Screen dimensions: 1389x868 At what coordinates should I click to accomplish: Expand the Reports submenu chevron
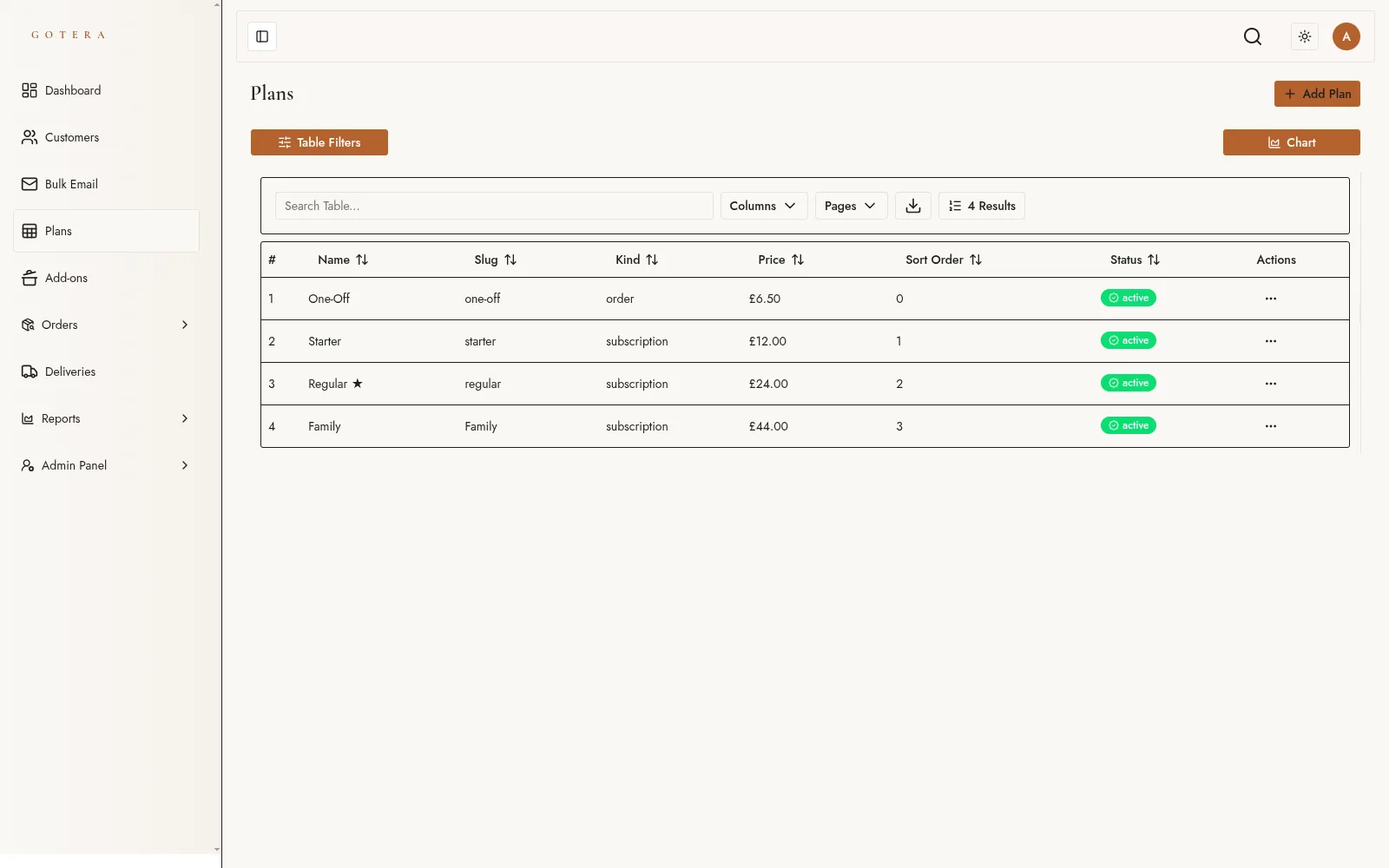(x=185, y=418)
